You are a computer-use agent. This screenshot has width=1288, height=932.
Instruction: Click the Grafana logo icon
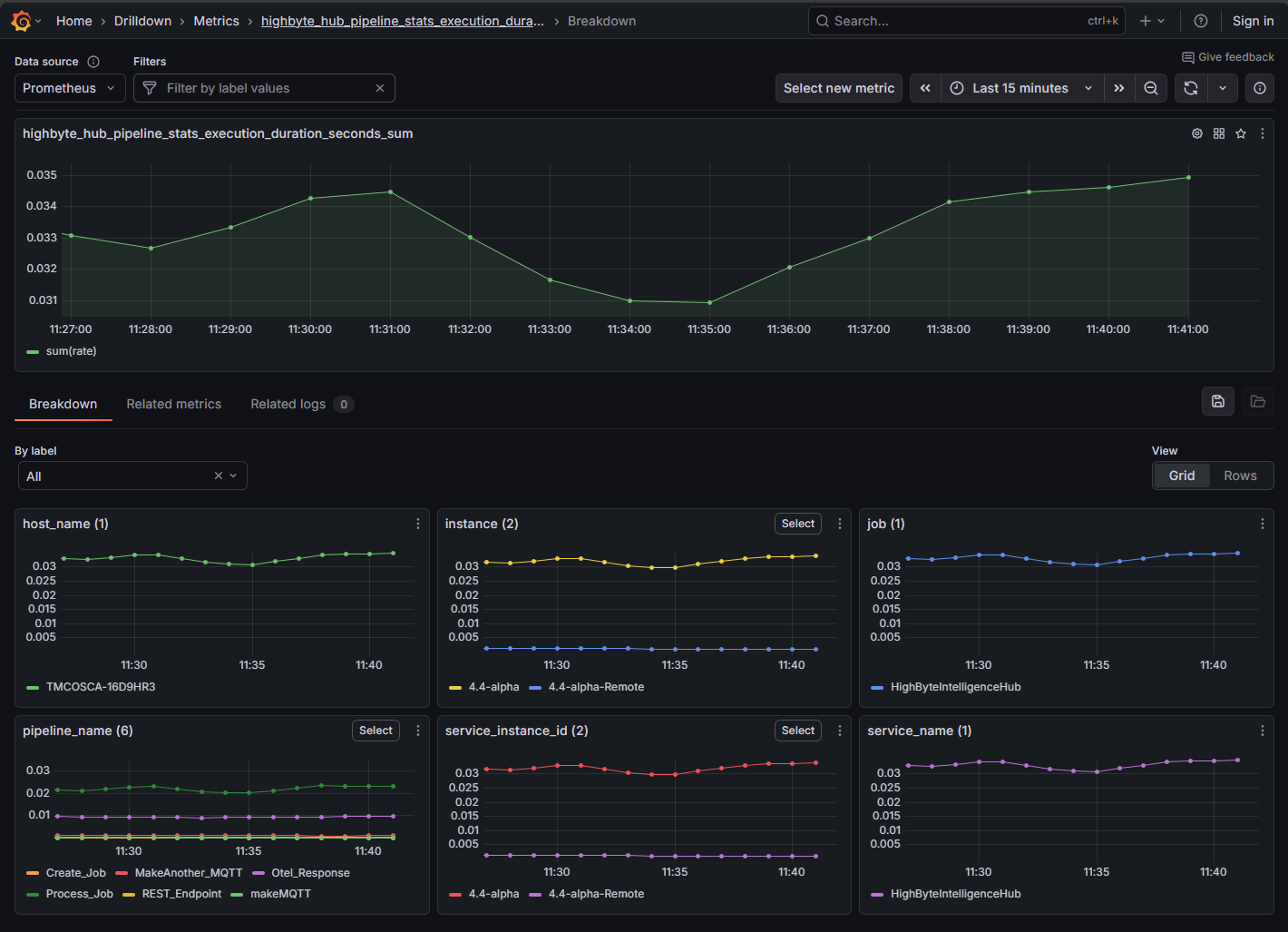pyautogui.click(x=21, y=21)
